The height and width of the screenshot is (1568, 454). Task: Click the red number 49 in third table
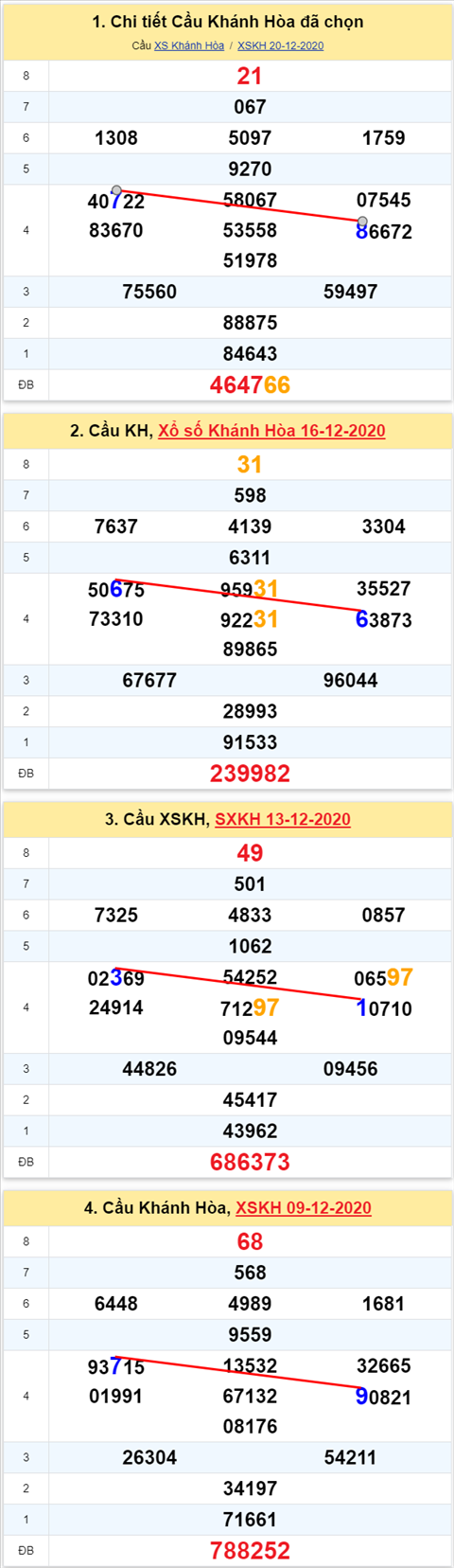pyautogui.click(x=250, y=853)
